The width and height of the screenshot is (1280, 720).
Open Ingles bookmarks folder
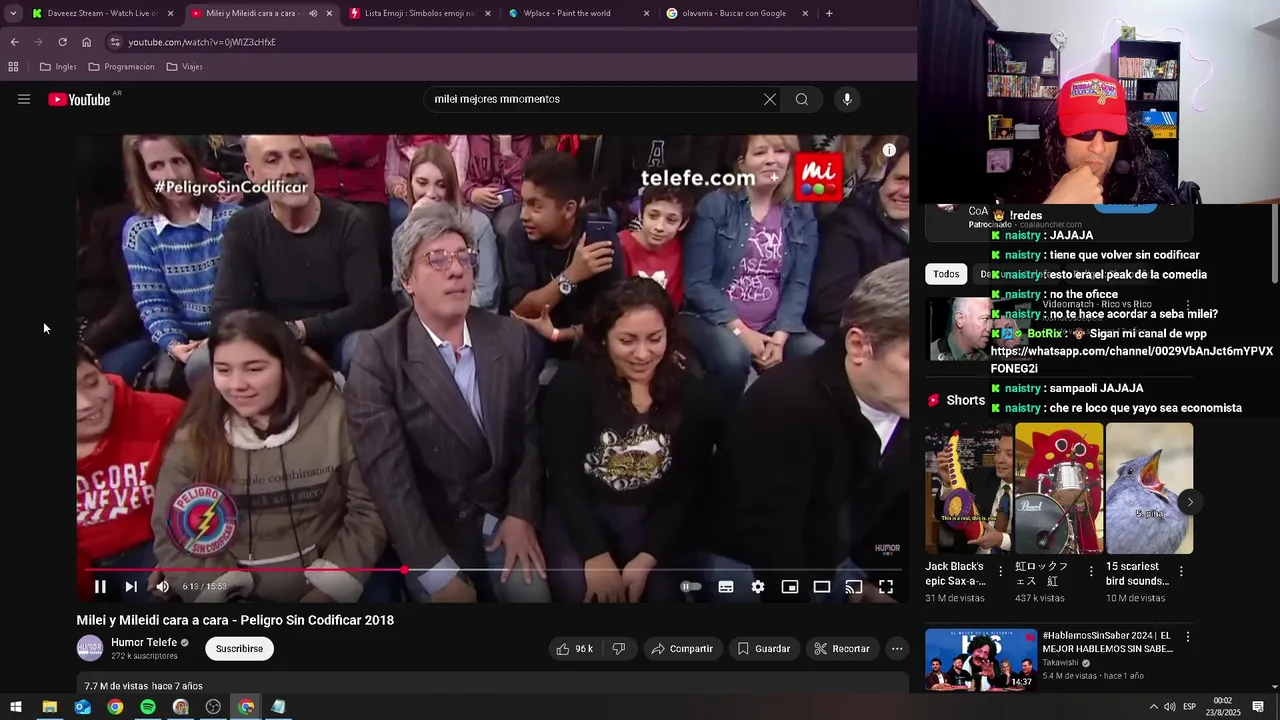[58, 67]
